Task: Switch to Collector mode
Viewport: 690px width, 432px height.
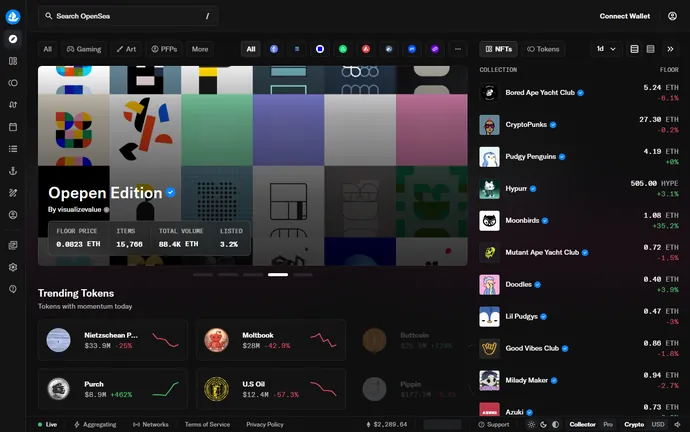Action: pos(582,425)
